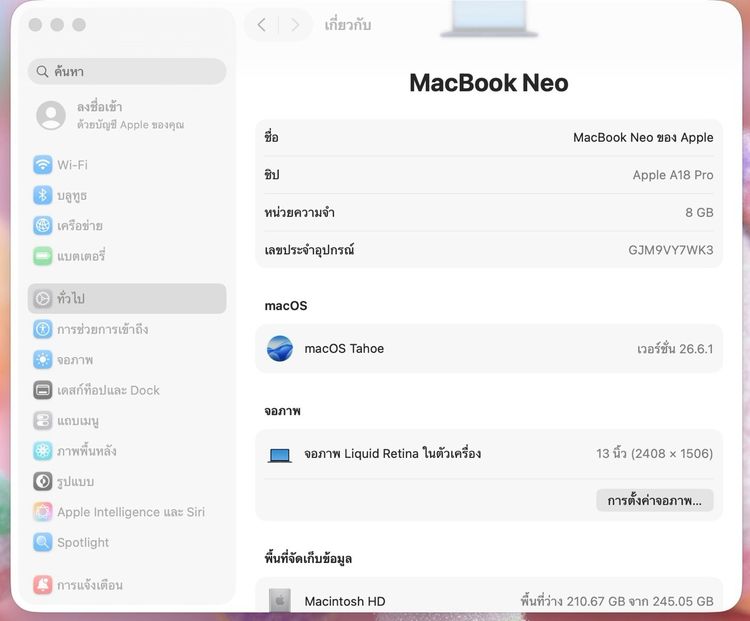The height and width of the screenshot is (621, 750).
Task: Go forward with the right chevron
Action: point(295,25)
